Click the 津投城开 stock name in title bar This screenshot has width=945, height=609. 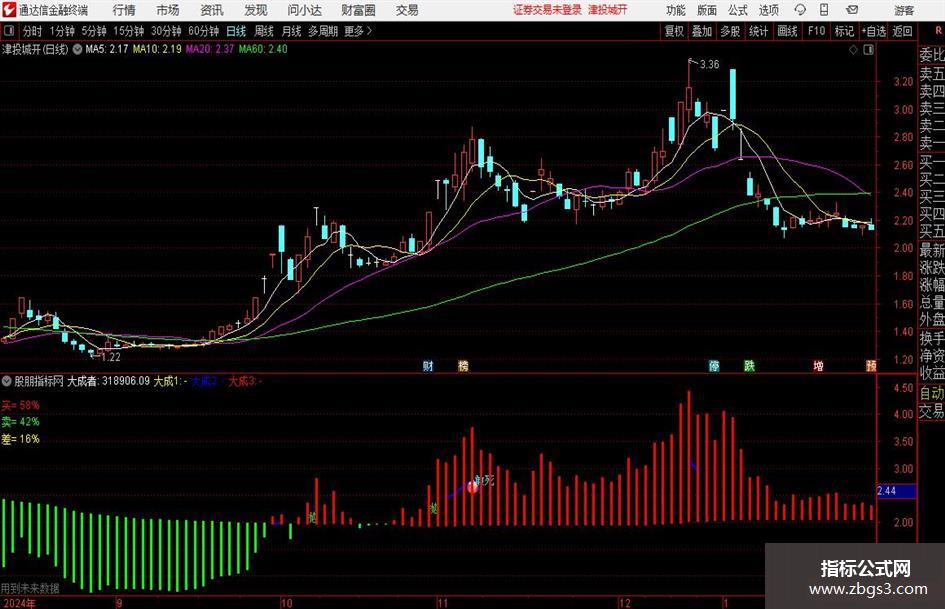coord(608,10)
